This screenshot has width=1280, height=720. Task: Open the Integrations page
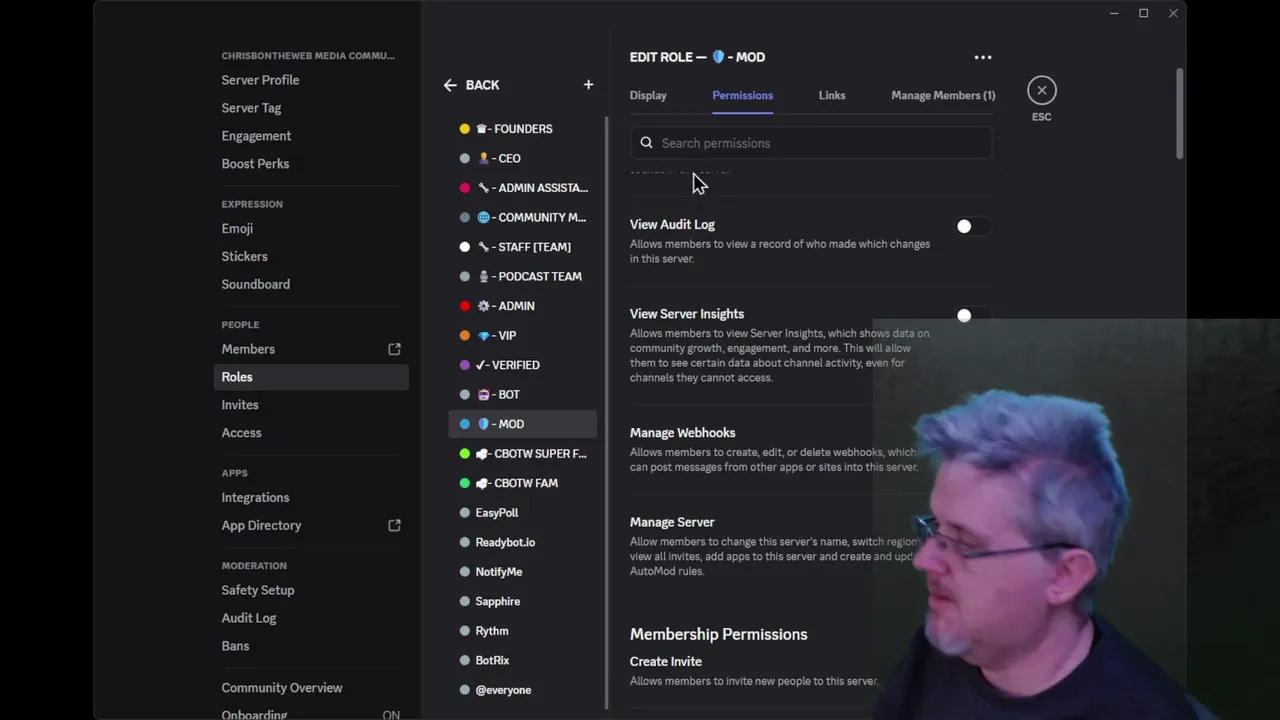tap(311, 497)
